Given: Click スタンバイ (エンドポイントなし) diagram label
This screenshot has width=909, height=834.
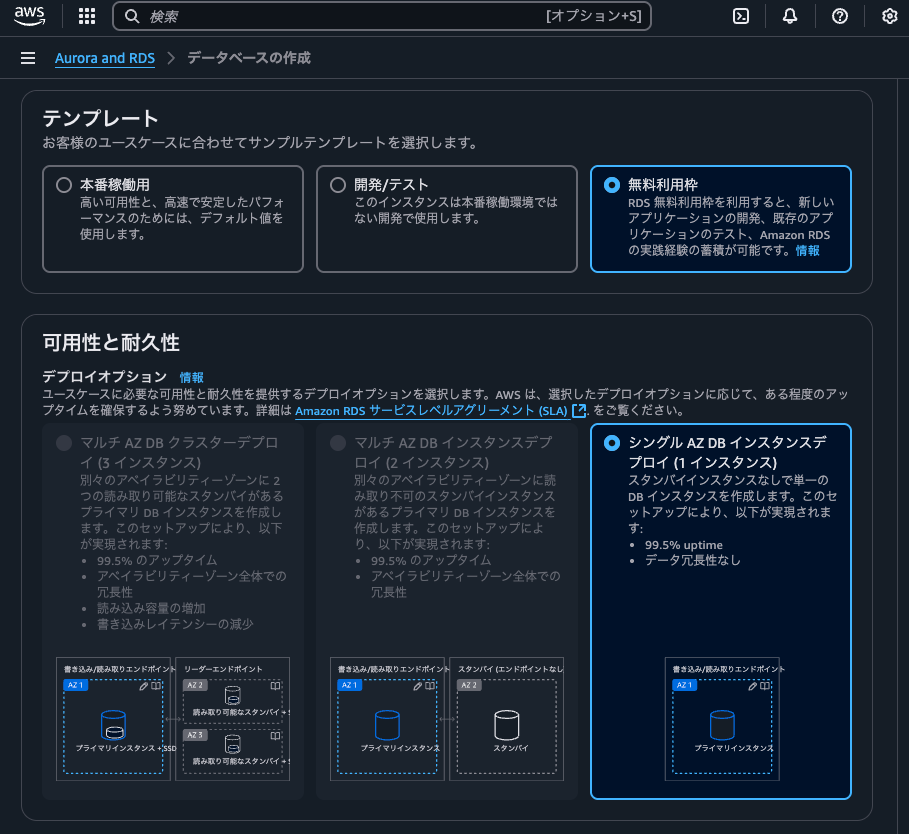Looking at the screenshot, I should (x=511, y=669).
